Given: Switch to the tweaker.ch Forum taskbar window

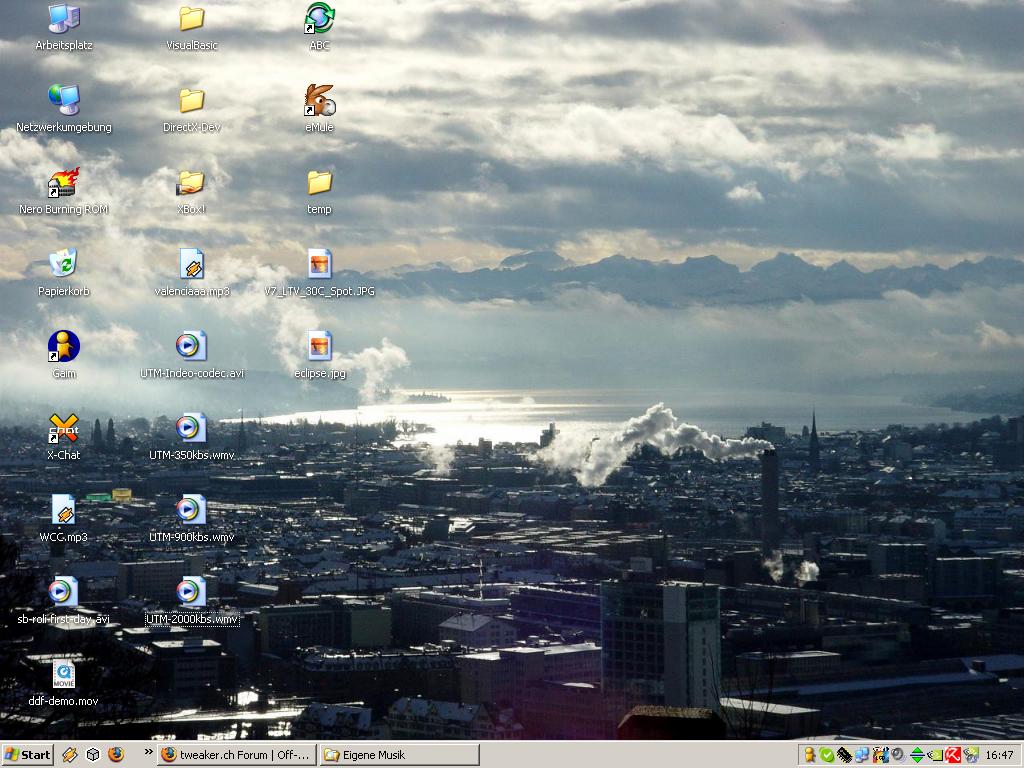Looking at the screenshot, I should [x=237, y=755].
